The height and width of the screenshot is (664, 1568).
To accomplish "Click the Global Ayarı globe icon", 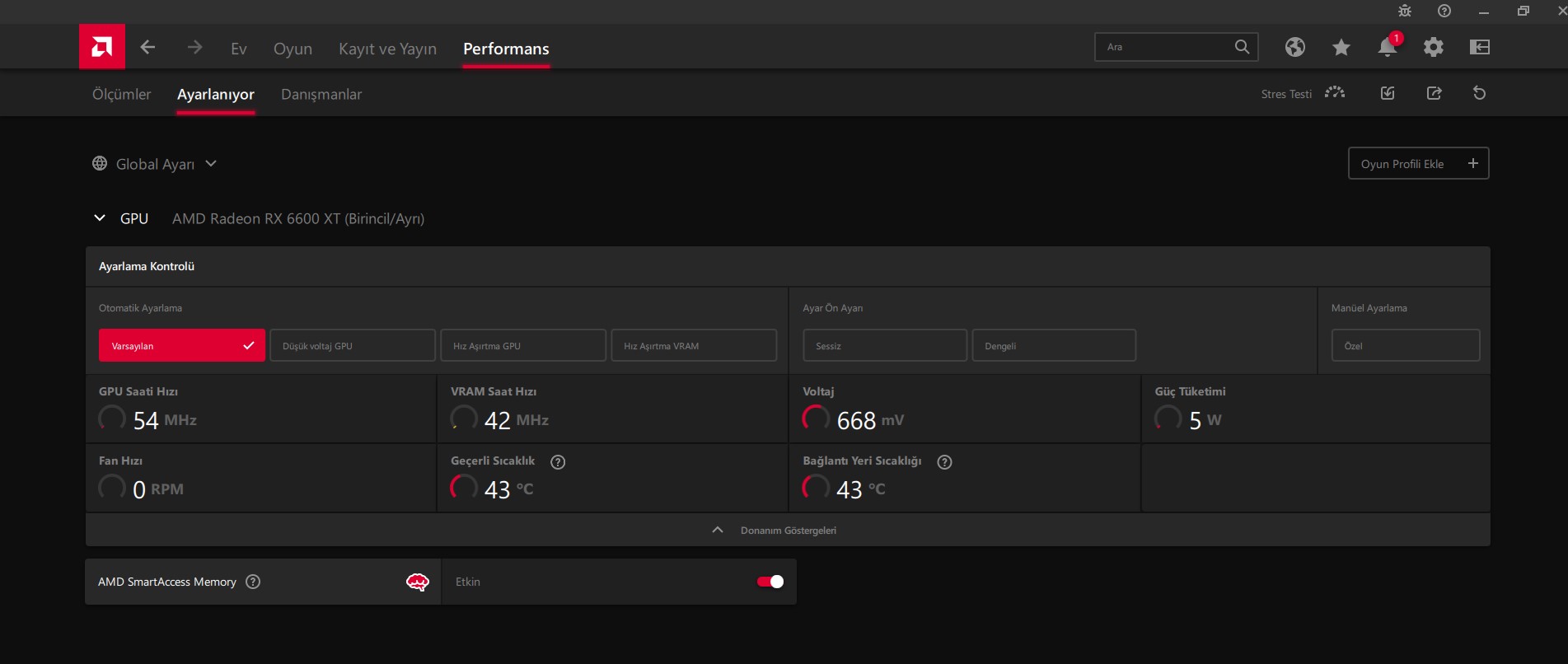I will click(x=100, y=163).
